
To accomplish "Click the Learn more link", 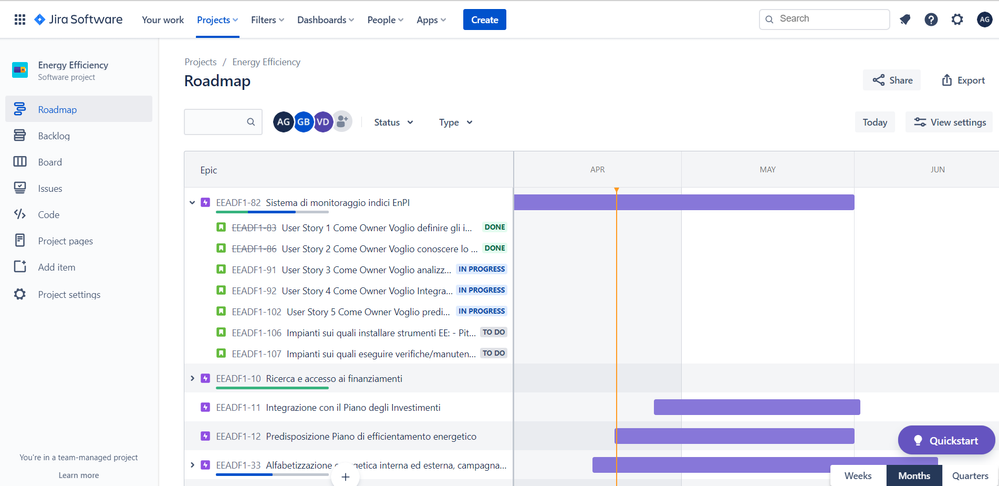I will coord(78,475).
